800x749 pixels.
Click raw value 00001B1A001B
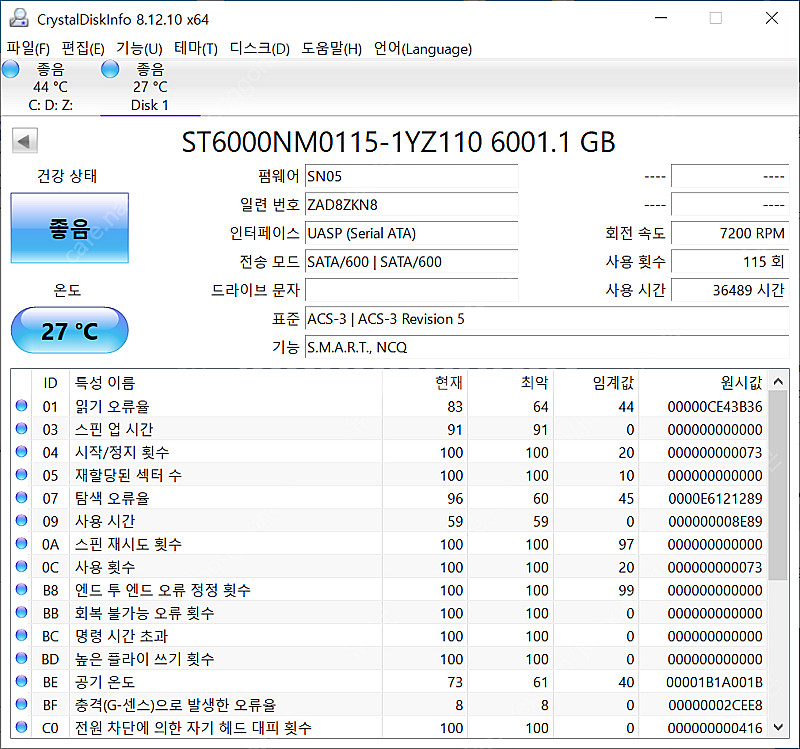pyautogui.click(x=715, y=682)
